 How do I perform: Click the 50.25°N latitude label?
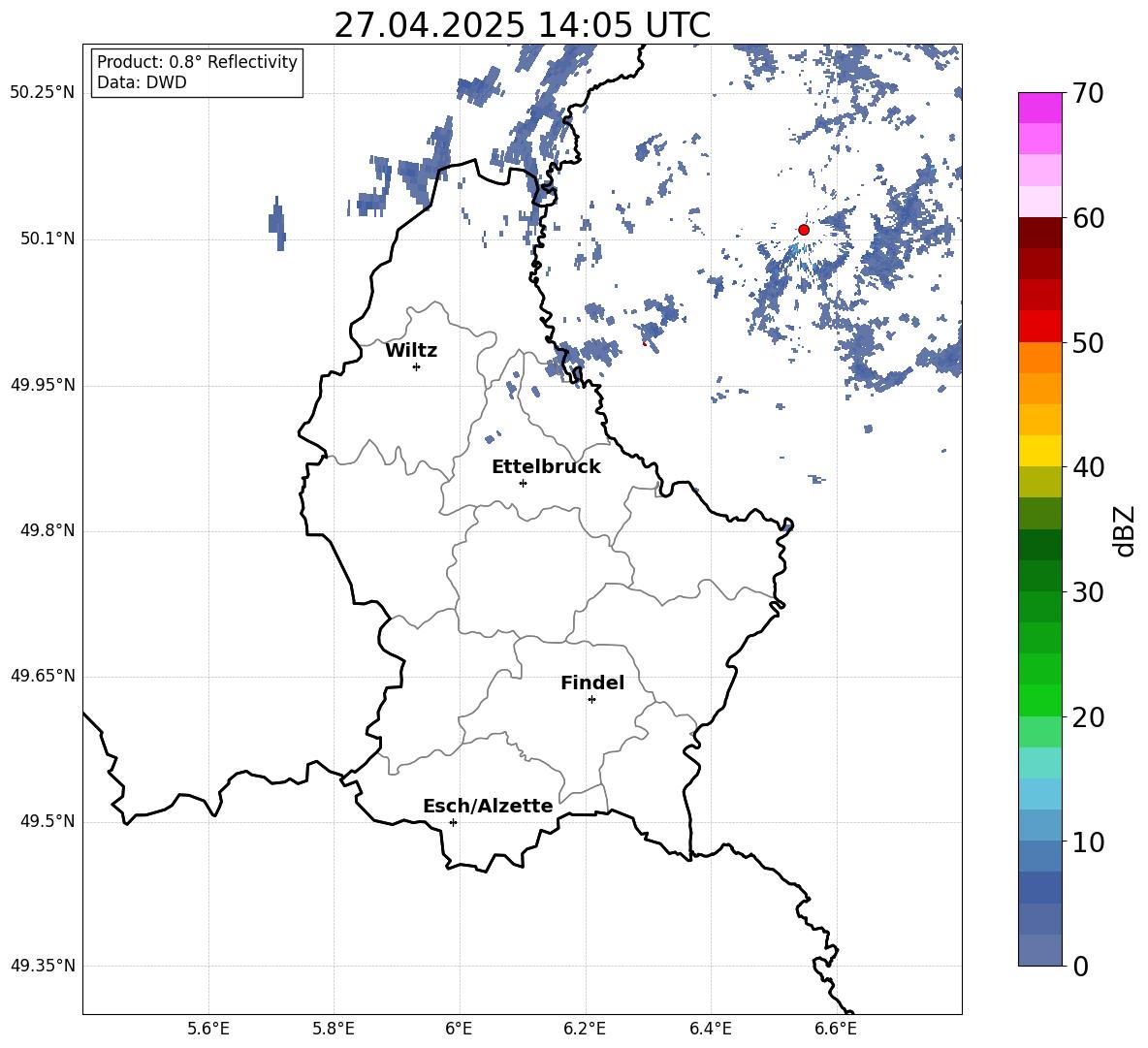pos(43,93)
